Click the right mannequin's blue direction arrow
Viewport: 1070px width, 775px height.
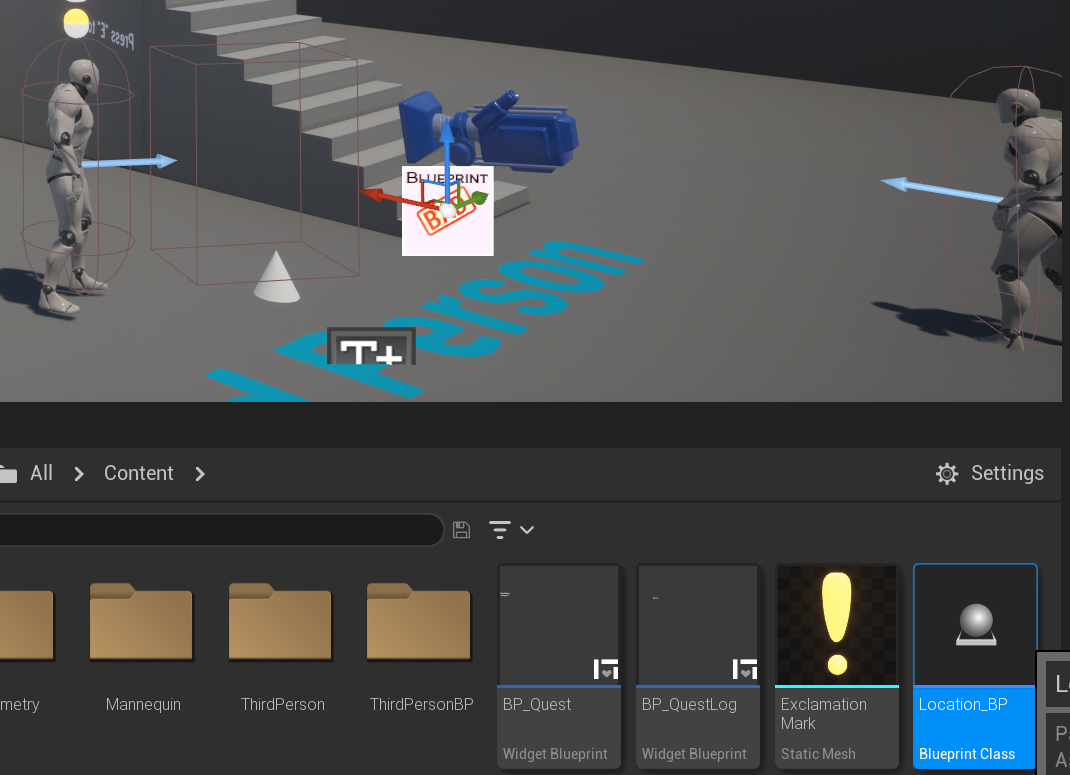pos(942,190)
